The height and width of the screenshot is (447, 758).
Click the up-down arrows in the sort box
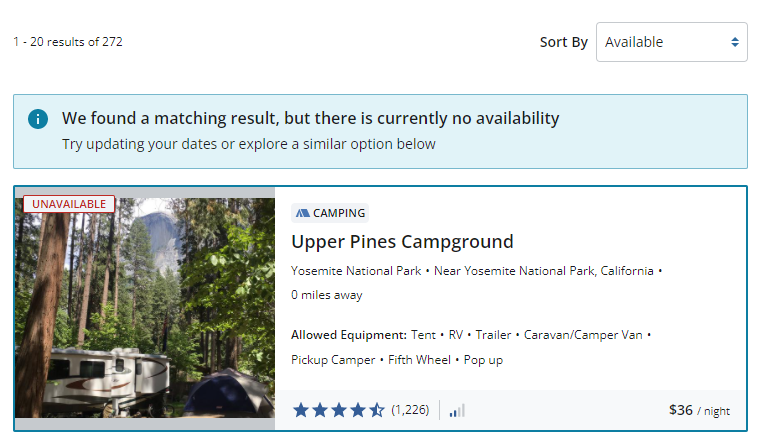coord(735,42)
